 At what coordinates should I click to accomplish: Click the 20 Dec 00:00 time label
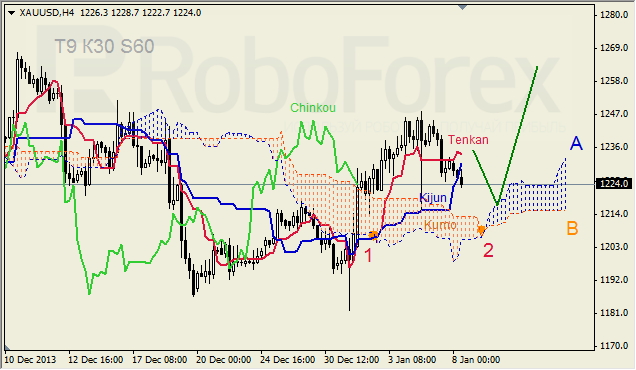point(223,360)
